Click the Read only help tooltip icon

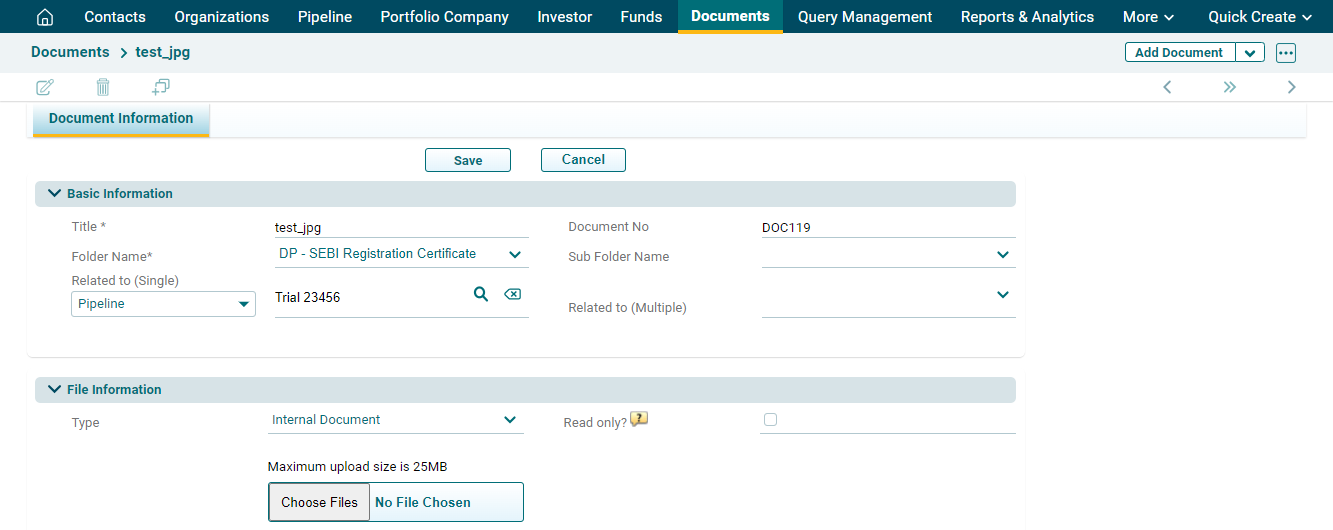[639, 420]
